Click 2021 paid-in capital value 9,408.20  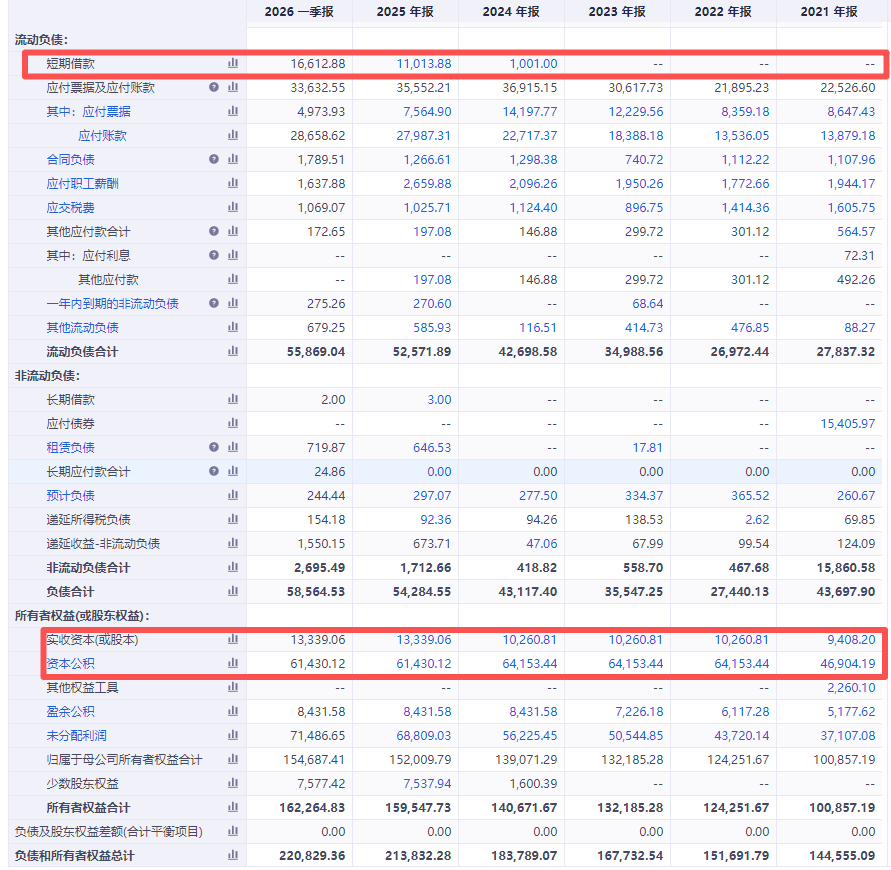click(x=851, y=640)
